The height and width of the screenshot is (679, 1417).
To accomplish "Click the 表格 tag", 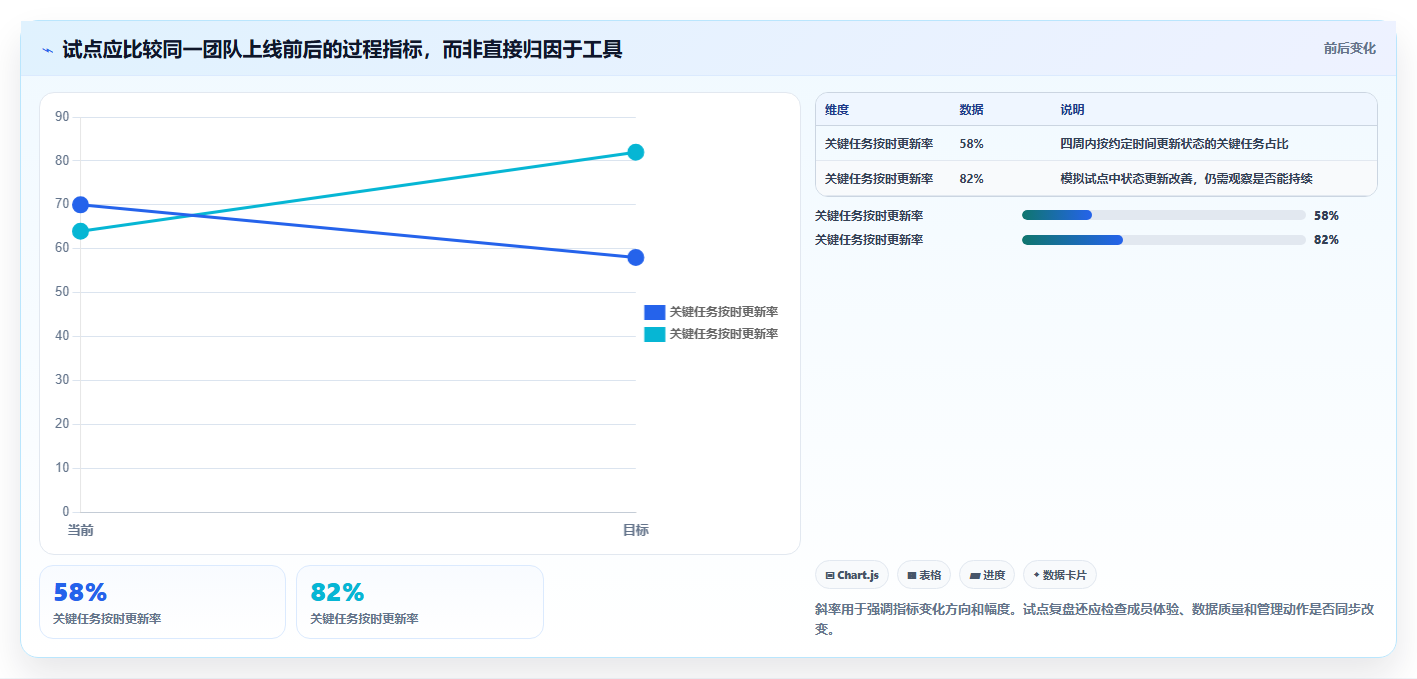I will [x=924, y=575].
